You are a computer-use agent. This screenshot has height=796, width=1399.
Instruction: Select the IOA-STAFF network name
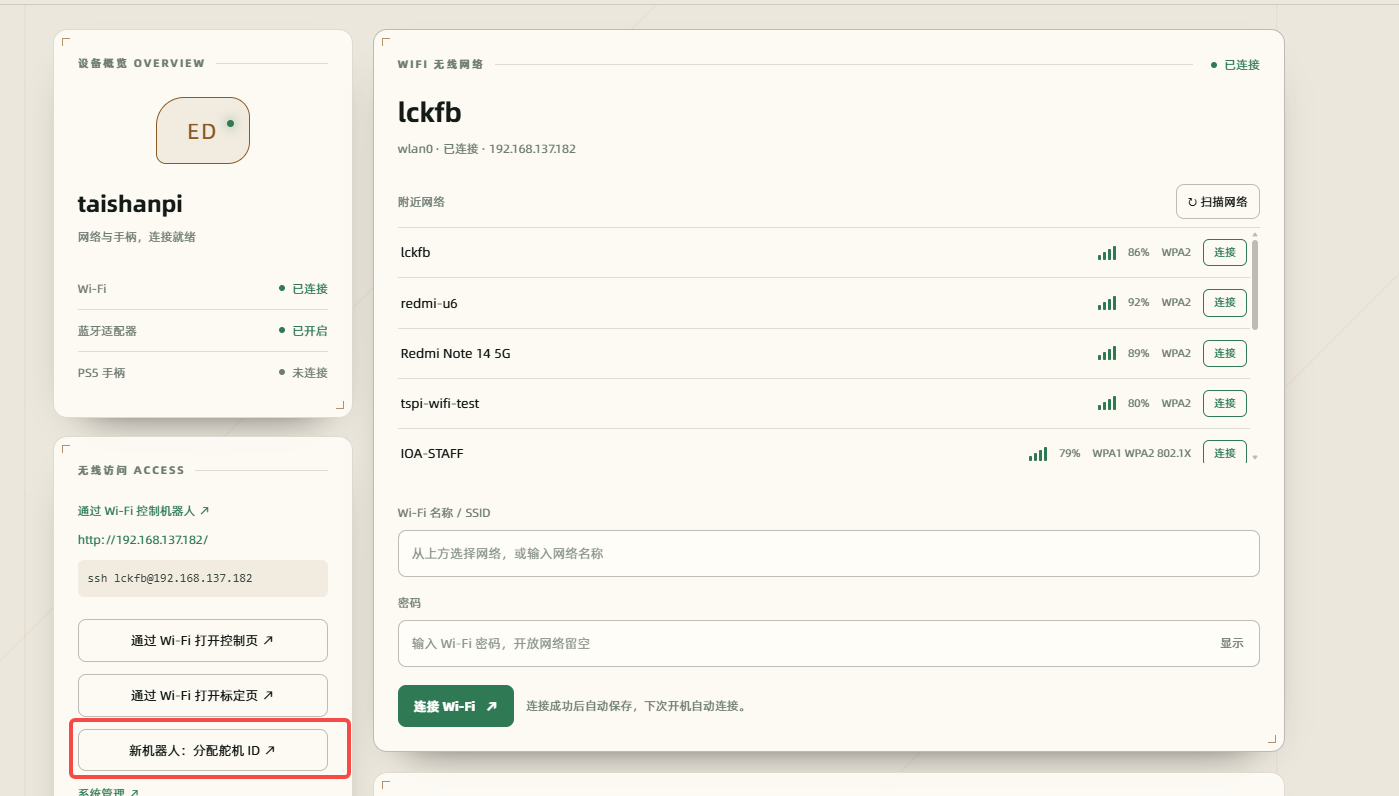(432, 454)
